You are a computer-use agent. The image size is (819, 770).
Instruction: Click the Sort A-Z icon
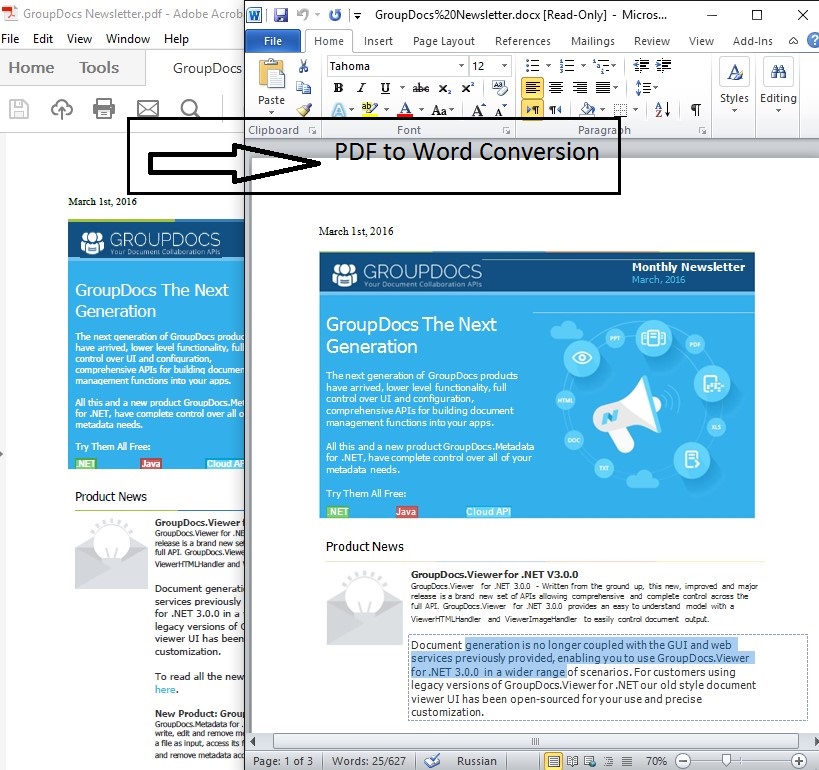tap(662, 109)
